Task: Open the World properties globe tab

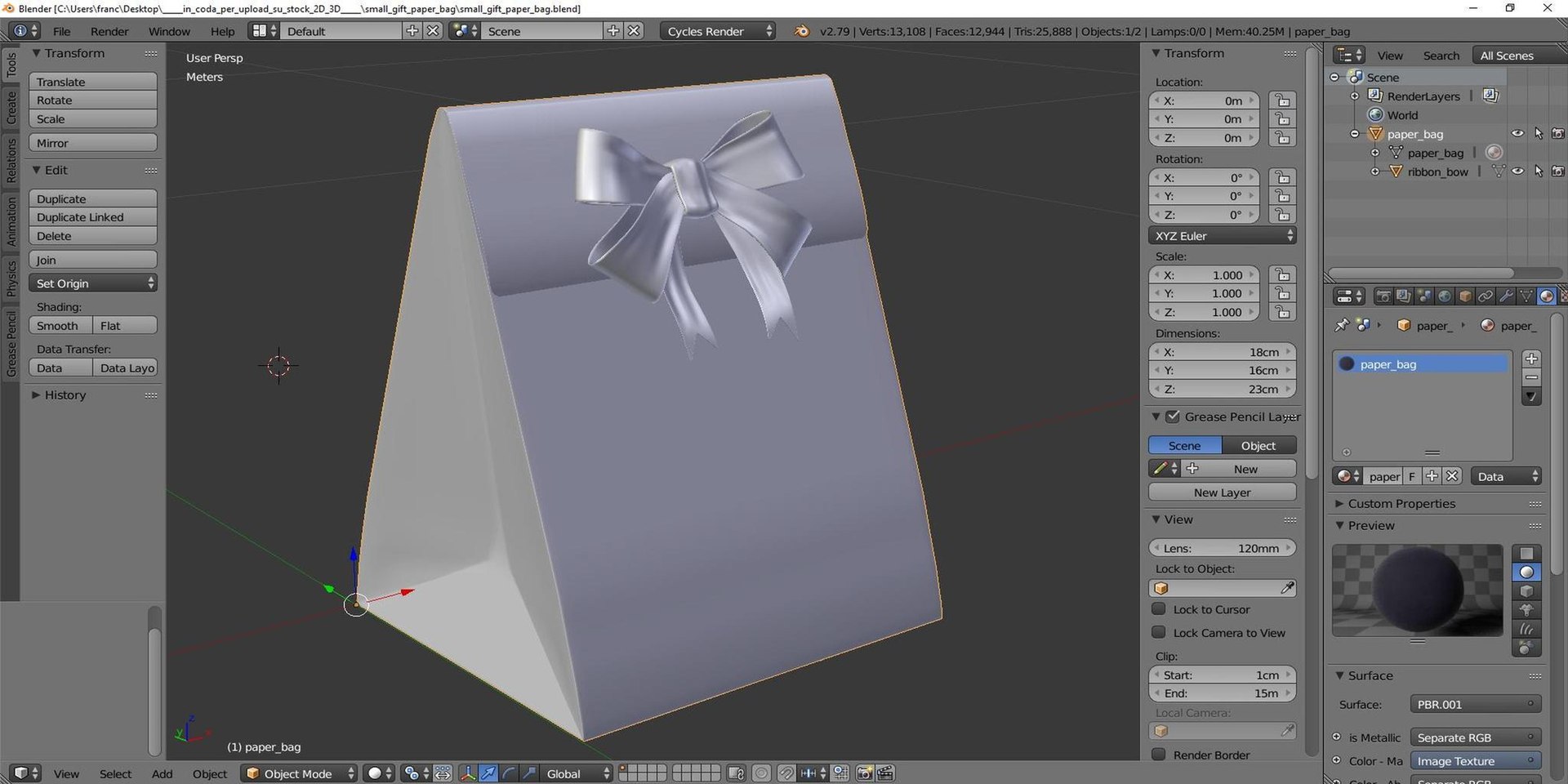Action: point(1444,296)
